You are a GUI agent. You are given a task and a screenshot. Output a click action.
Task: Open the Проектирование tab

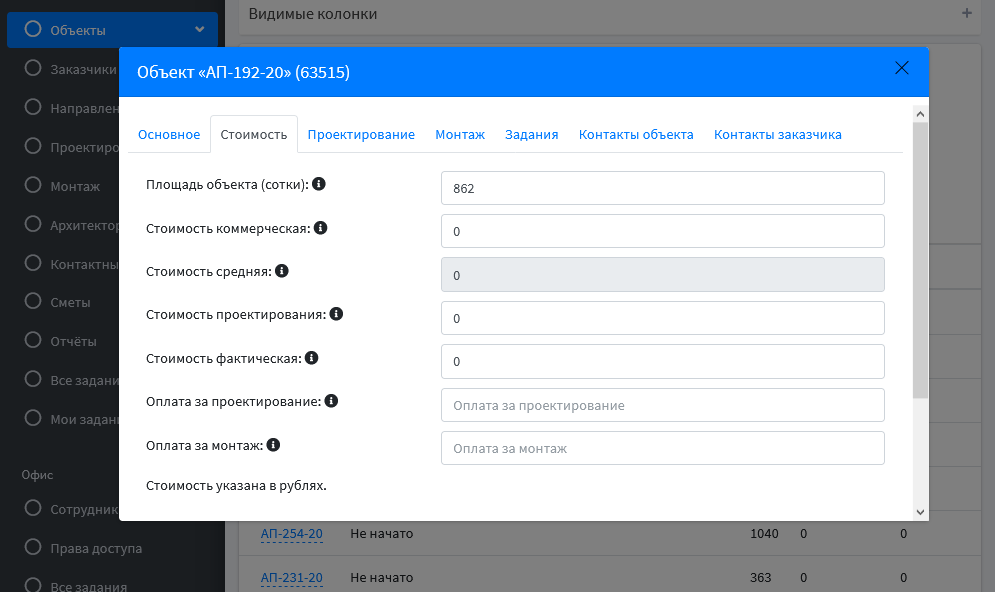[x=361, y=135]
